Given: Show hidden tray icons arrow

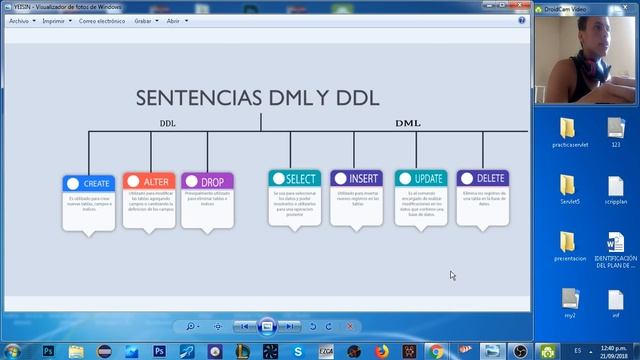Looking at the screenshot, I should tap(591, 351).
